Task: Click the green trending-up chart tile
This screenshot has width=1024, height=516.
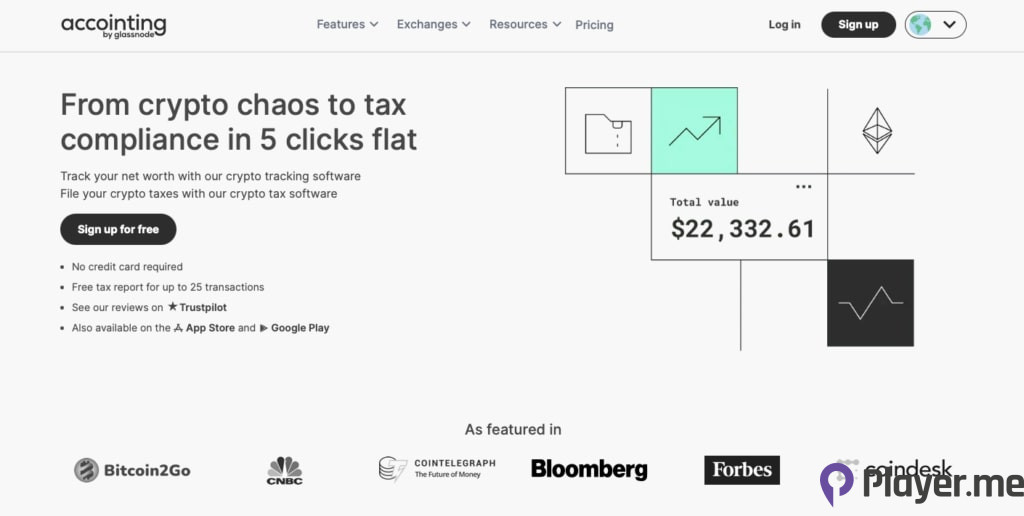Action: click(x=694, y=131)
